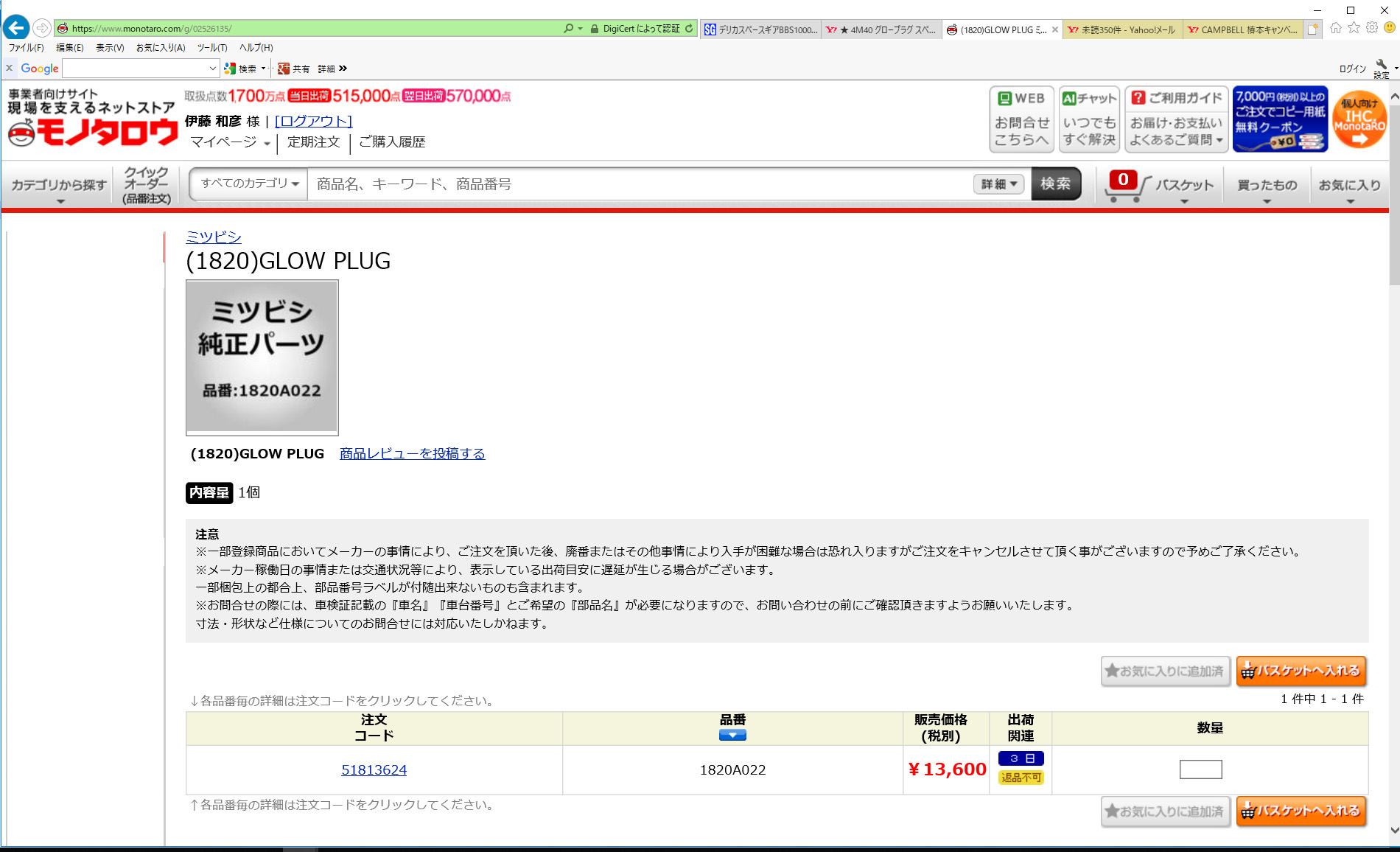Click the ログアウト logout link
Image resolution: width=1400 pixels, height=852 pixels.
[313, 121]
